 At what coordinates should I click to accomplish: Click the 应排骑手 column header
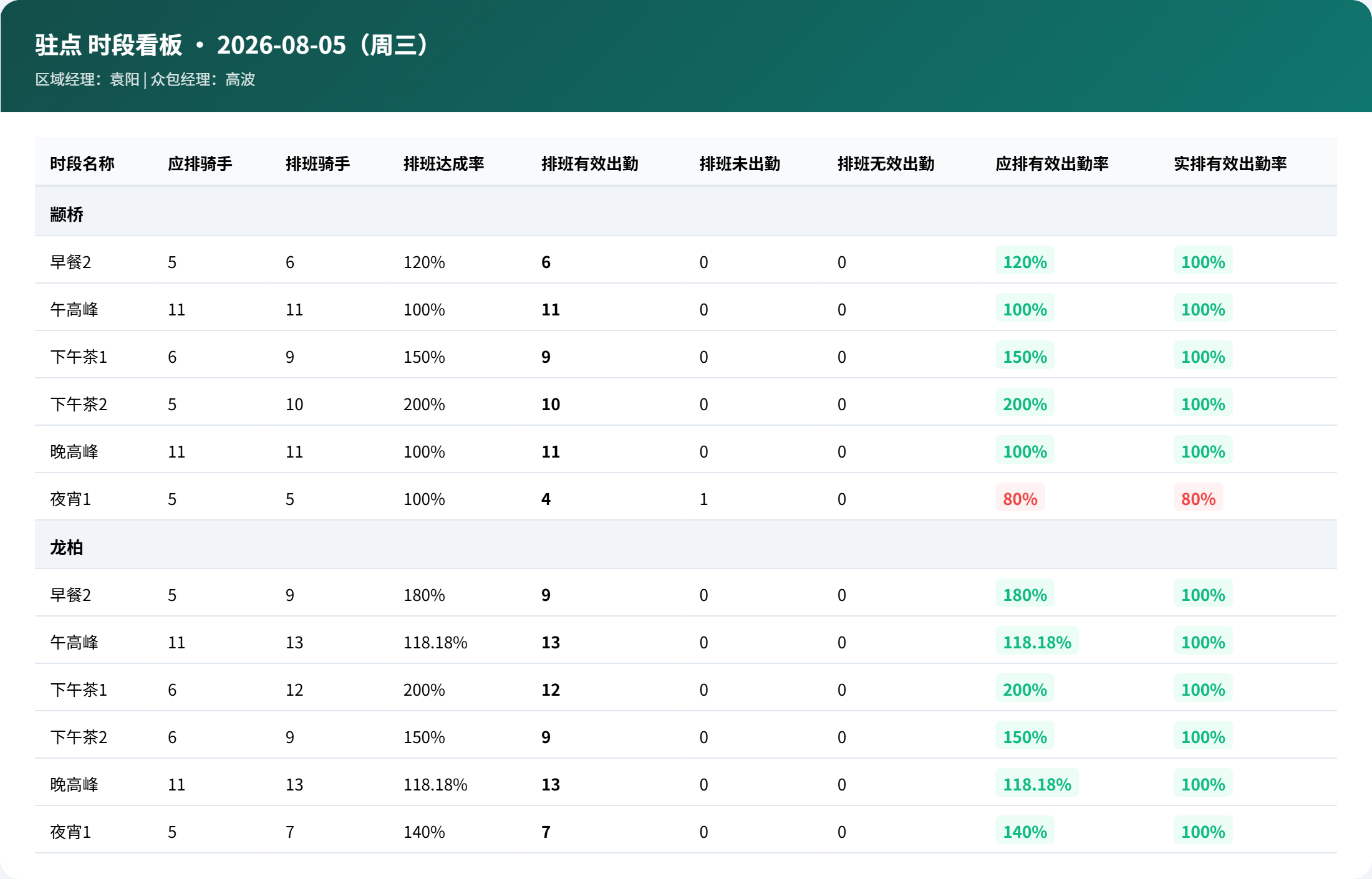coord(200,163)
